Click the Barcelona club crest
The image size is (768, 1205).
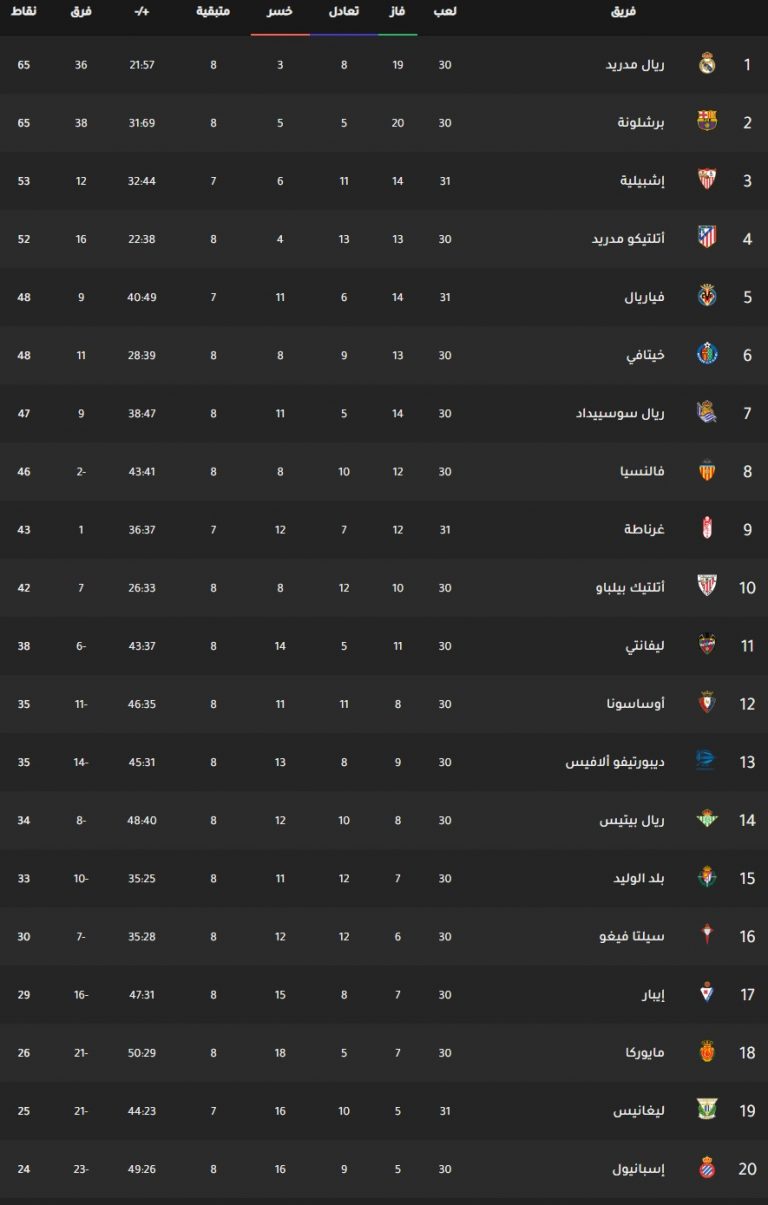click(707, 123)
